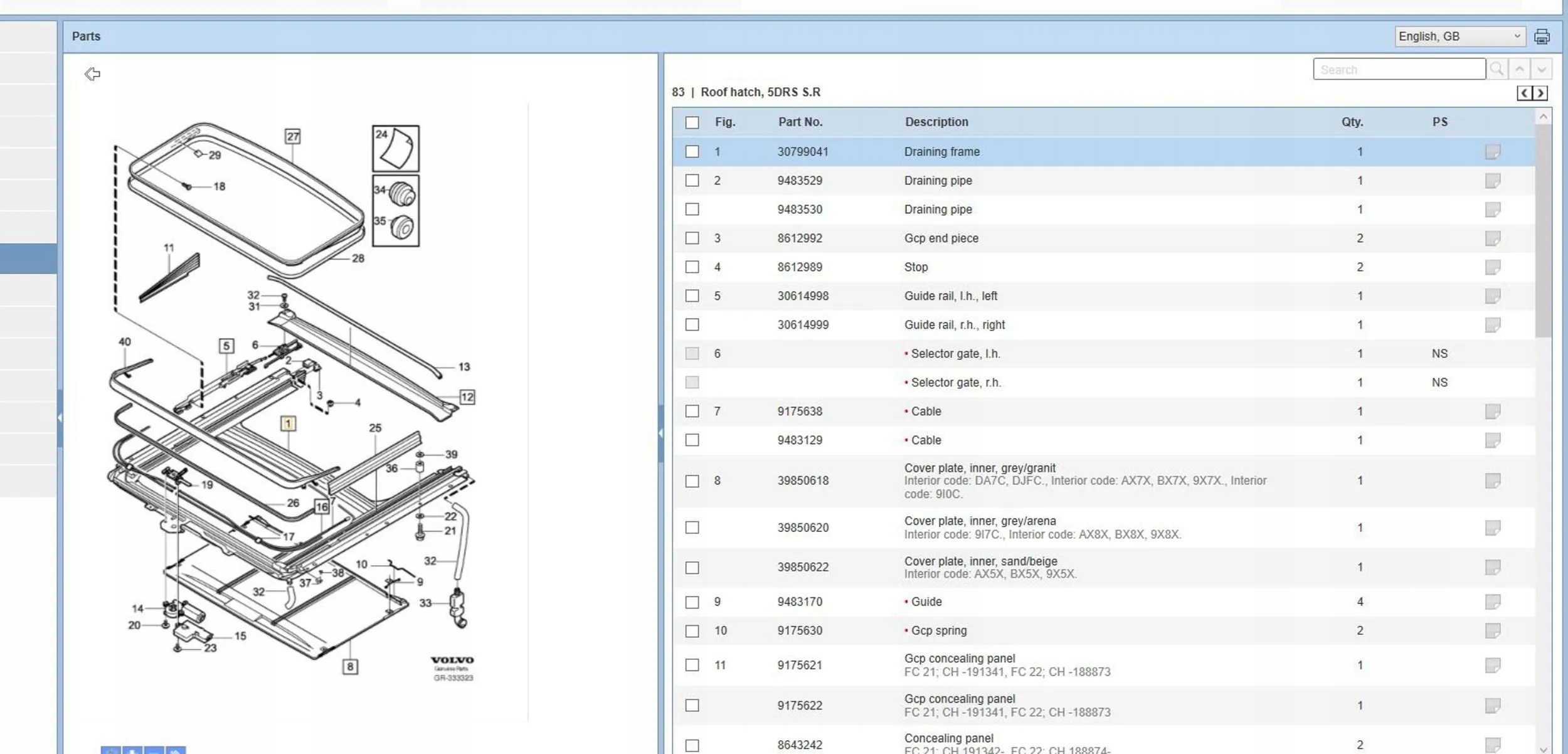Select the checkbox for Stop 8612989
Viewport: 1568px width, 754px height.
pos(692,267)
